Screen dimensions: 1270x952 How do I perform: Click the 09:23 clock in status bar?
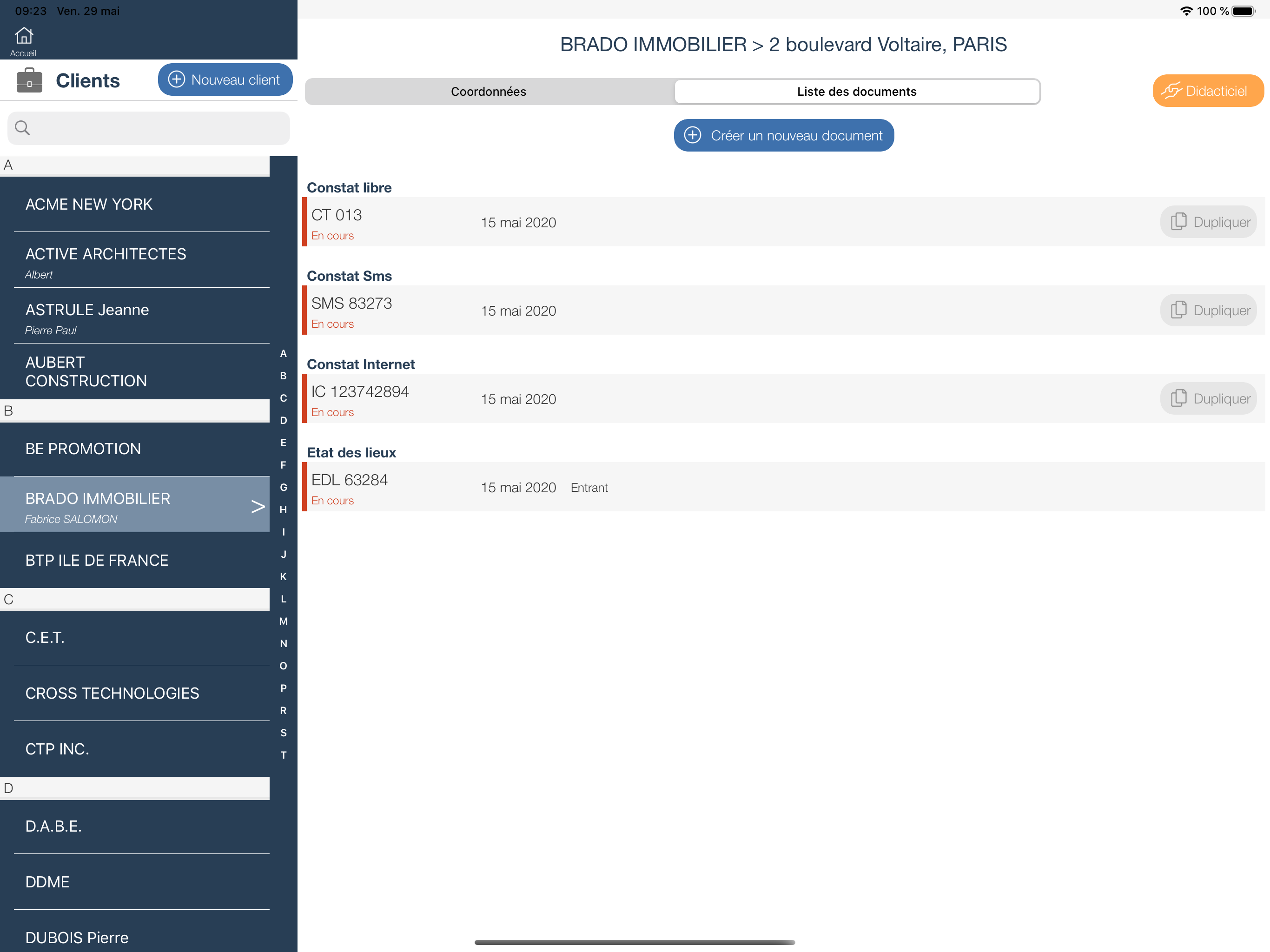tap(30, 11)
